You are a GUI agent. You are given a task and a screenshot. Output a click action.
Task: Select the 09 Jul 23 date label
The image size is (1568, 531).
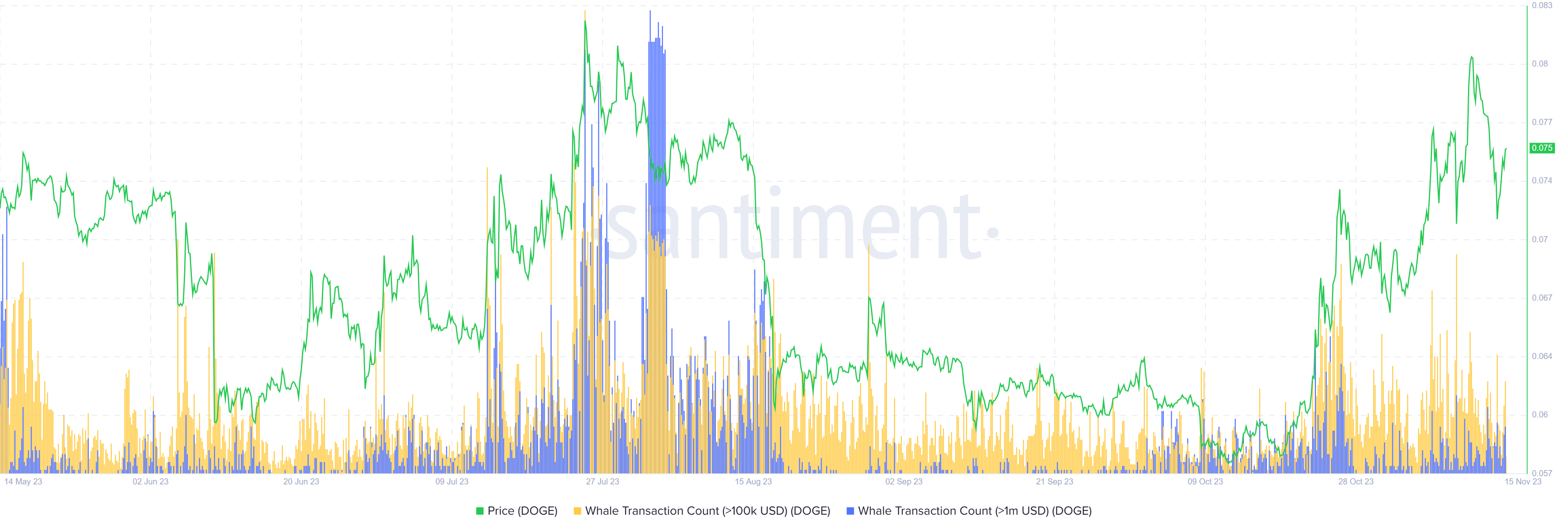point(452,482)
